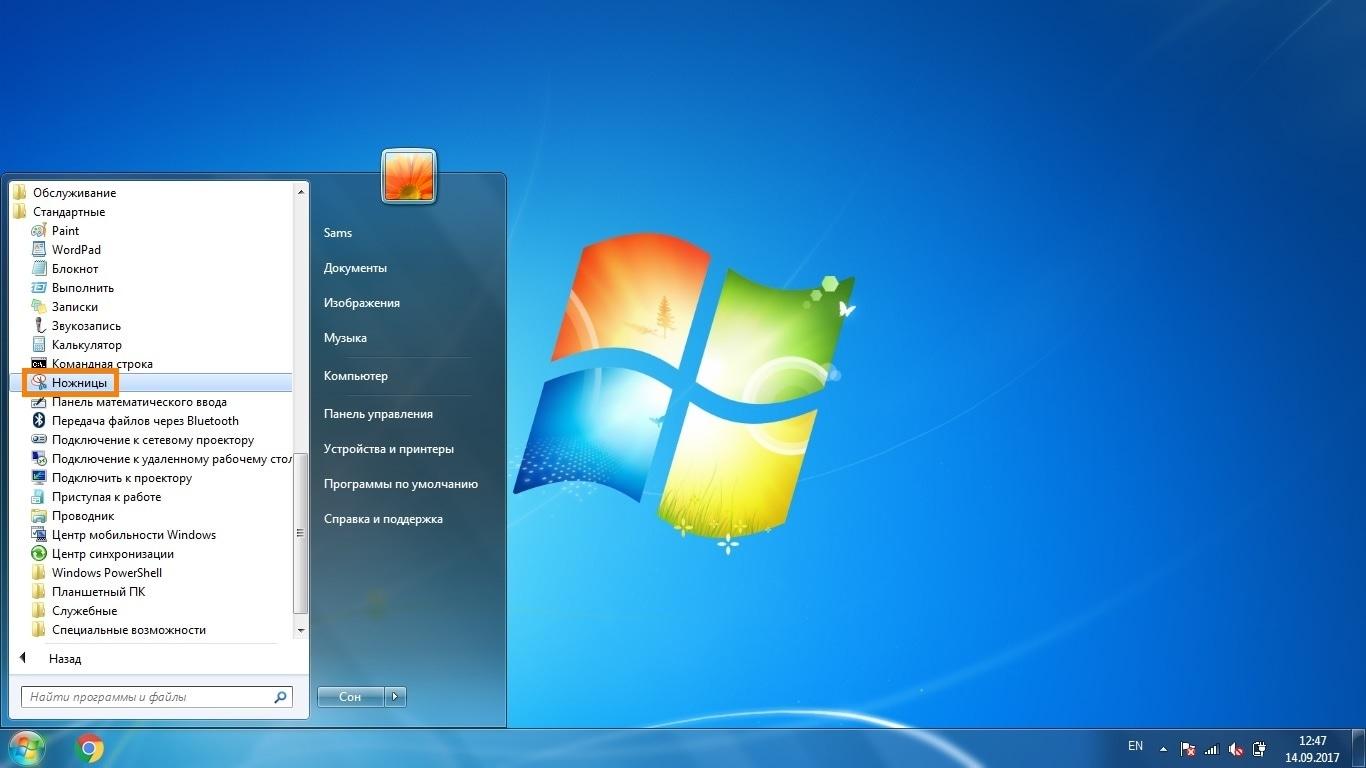
Task: Launch Калькулятор from the list
Action: tap(86, 345)
